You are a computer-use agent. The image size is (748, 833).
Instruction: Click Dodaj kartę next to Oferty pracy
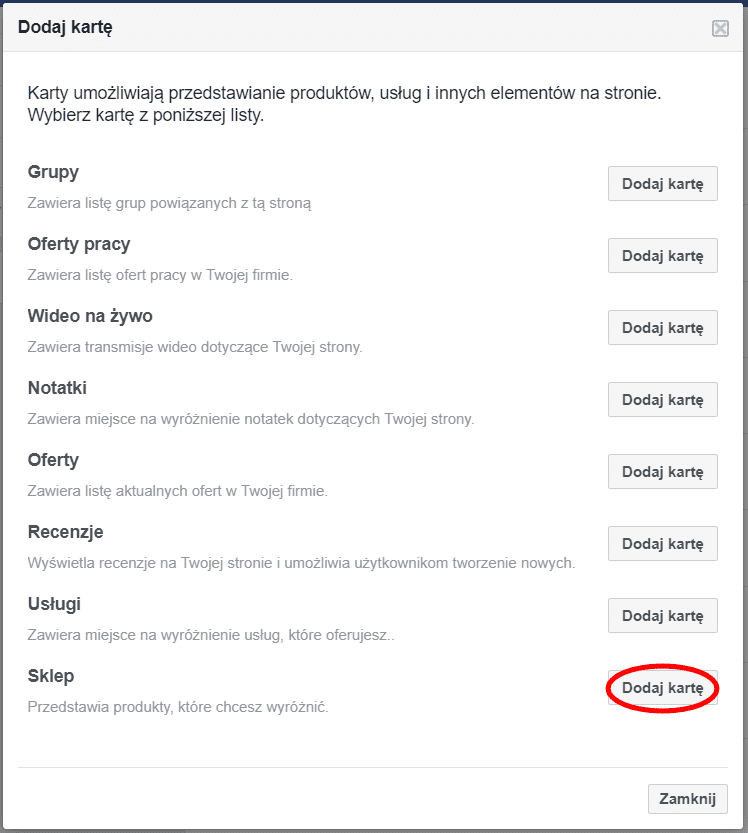pos(662,255)
